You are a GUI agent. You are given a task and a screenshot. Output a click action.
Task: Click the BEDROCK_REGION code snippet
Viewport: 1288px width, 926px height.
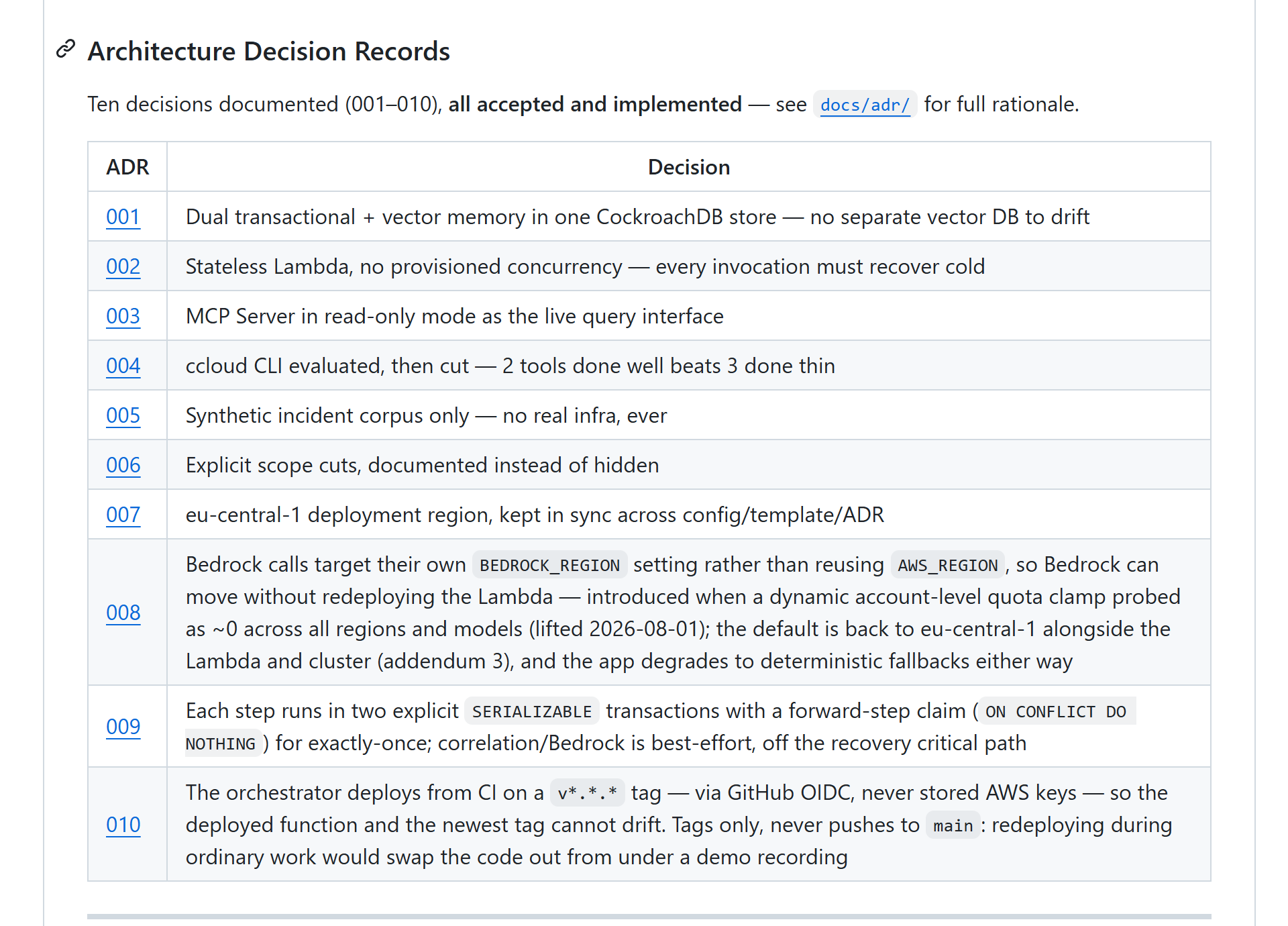tap(550, 565)
